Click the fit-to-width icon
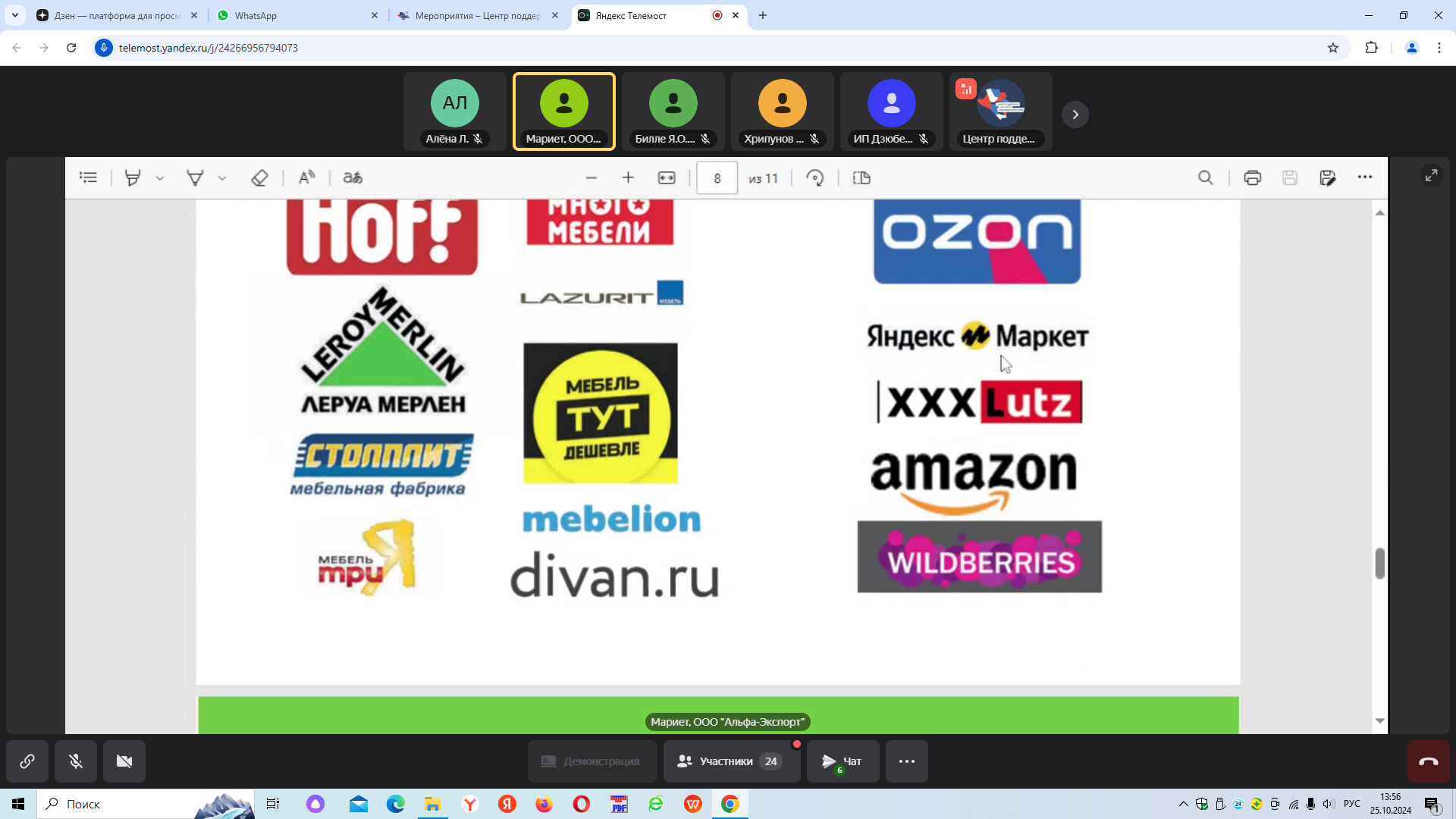 point(667,177)
